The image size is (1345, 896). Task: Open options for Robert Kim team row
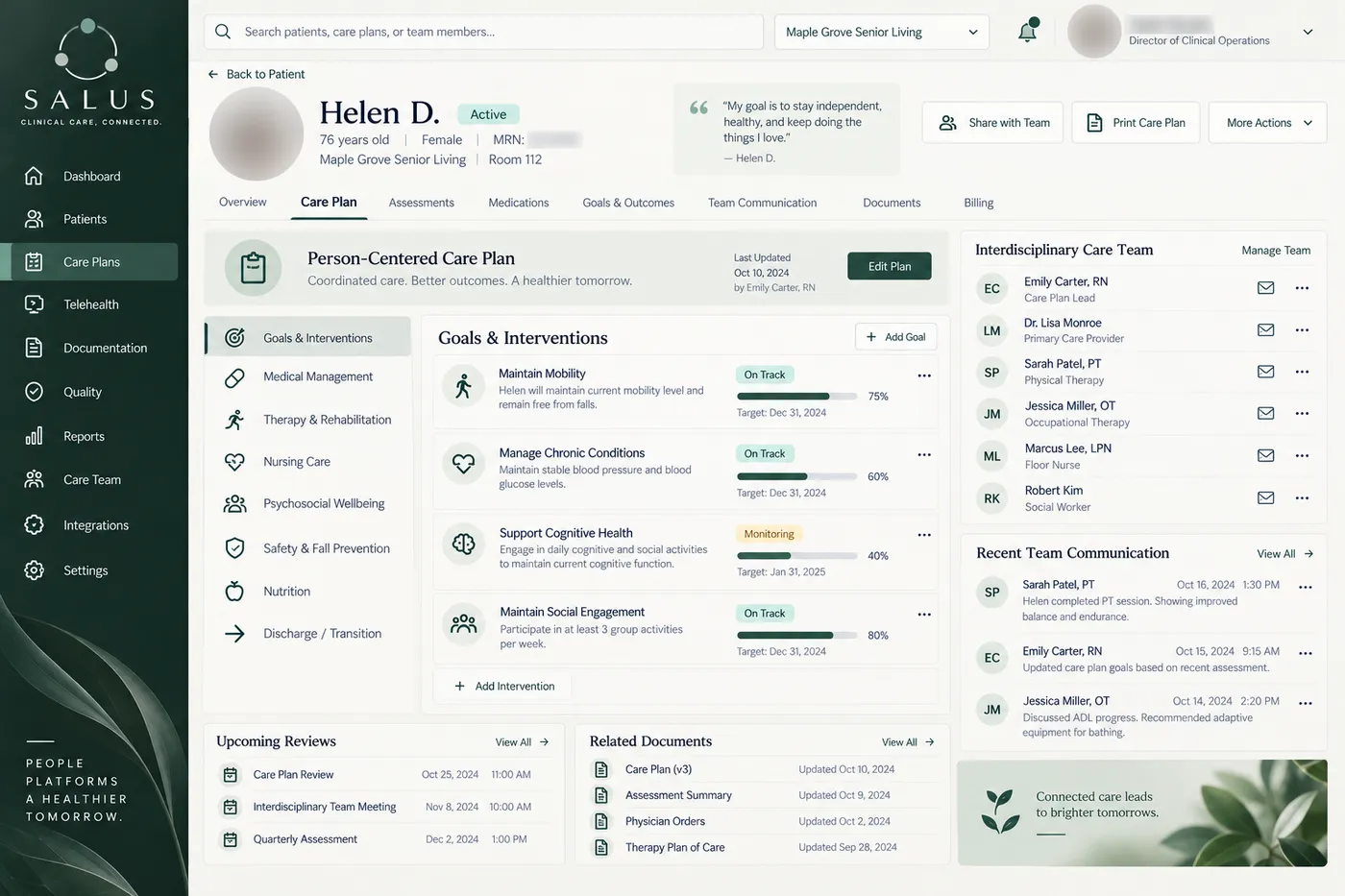pos(1302,497)
